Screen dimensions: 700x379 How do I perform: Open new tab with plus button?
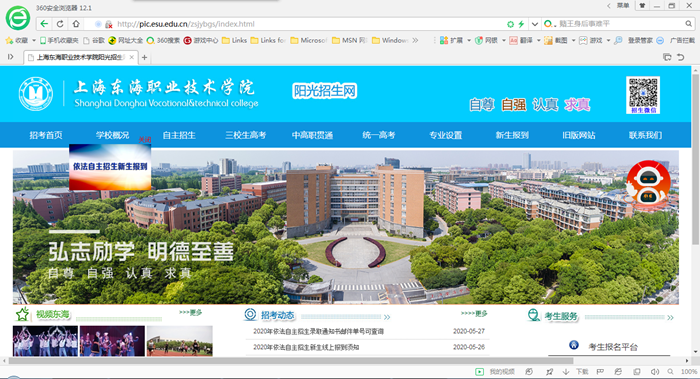(x=144, y=57)
